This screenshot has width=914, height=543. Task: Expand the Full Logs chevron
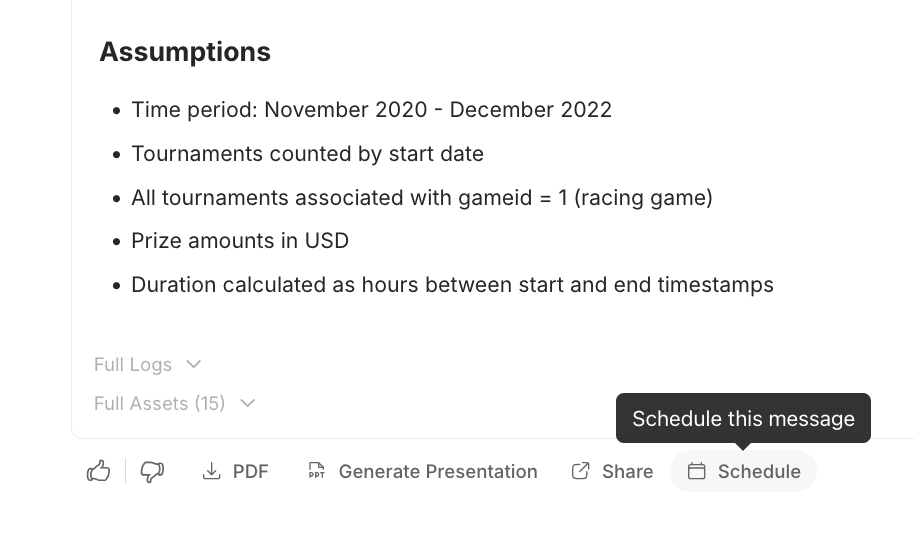coord(194,364)
